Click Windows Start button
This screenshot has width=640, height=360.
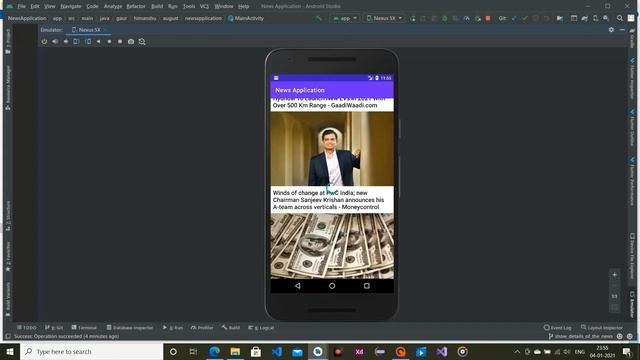click(x=10, y=351)
